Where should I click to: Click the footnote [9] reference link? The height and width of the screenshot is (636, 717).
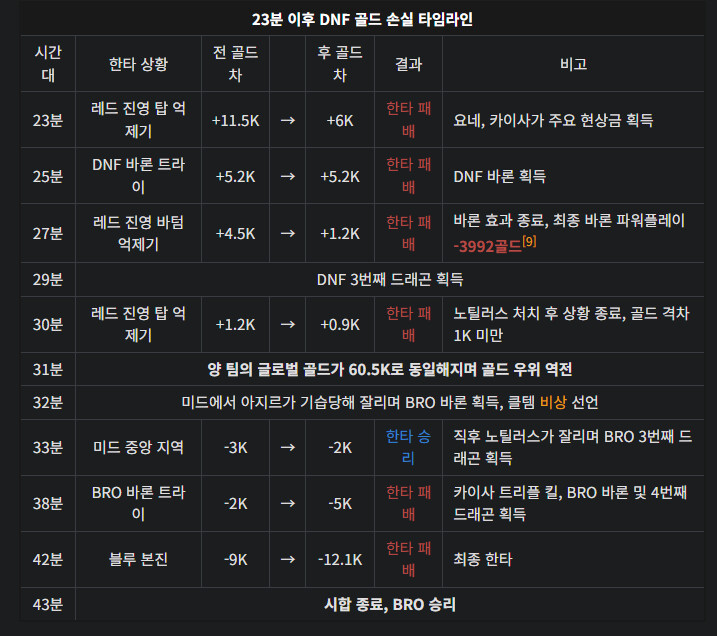pos(529,243)
